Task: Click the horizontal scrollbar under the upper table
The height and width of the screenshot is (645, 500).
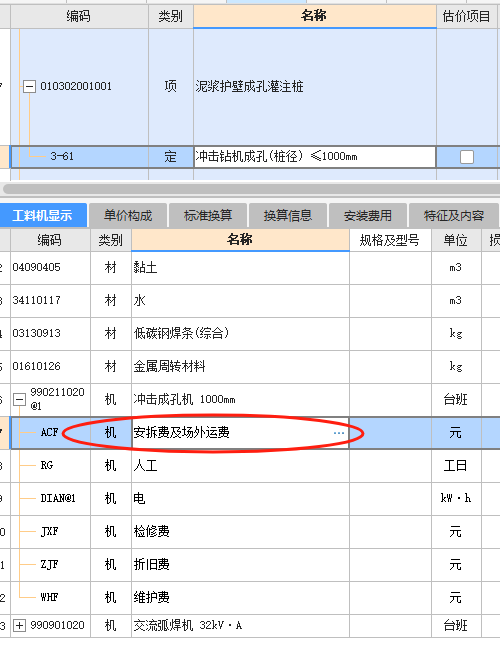Action: [252, 189]
